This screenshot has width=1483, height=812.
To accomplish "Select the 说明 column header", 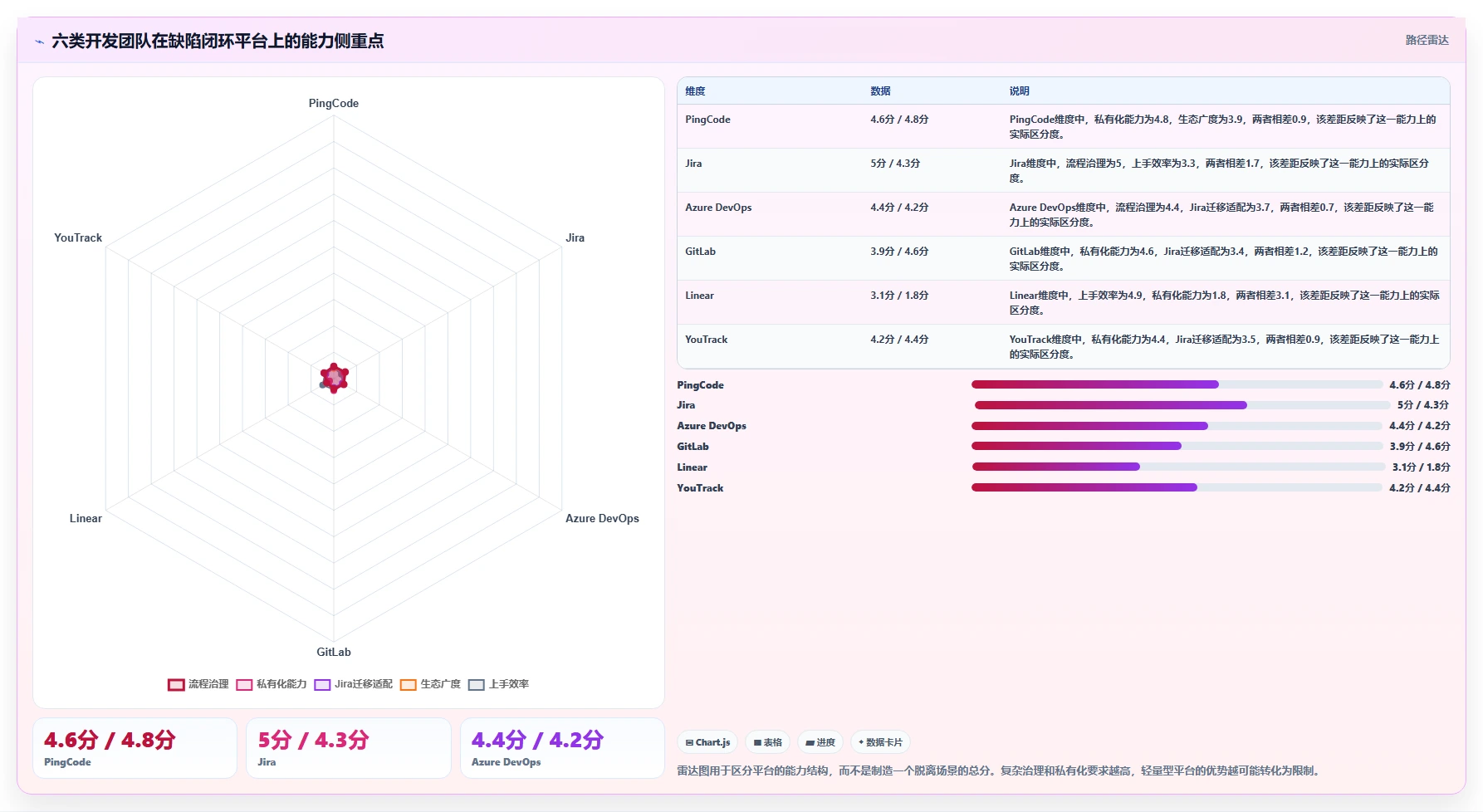I will click(x=1019, y=91).
